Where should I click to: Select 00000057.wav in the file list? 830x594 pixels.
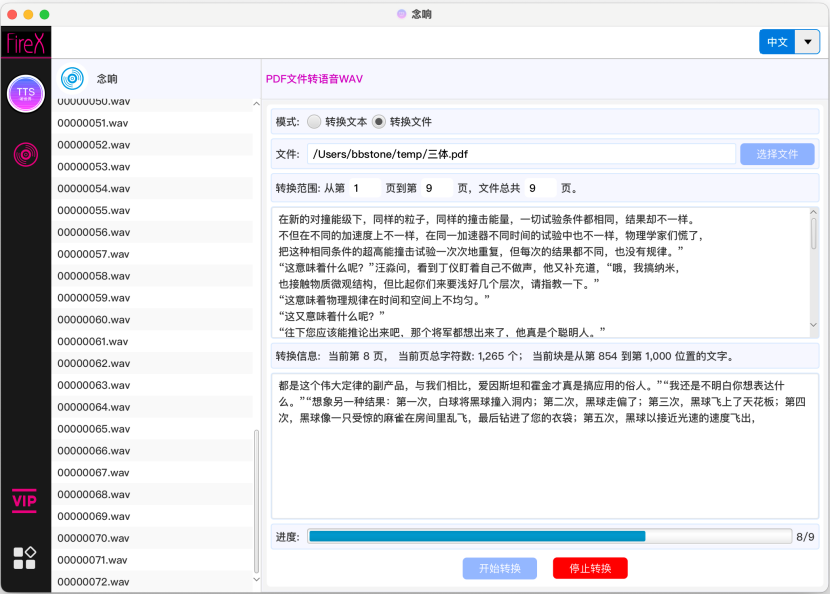coord(152,254)
